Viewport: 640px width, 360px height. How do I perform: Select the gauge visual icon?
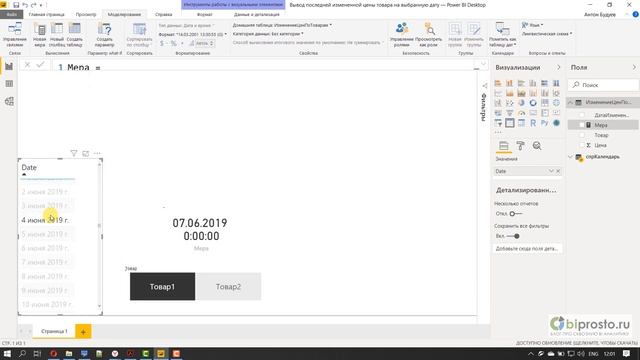click(x=521, y=113)
